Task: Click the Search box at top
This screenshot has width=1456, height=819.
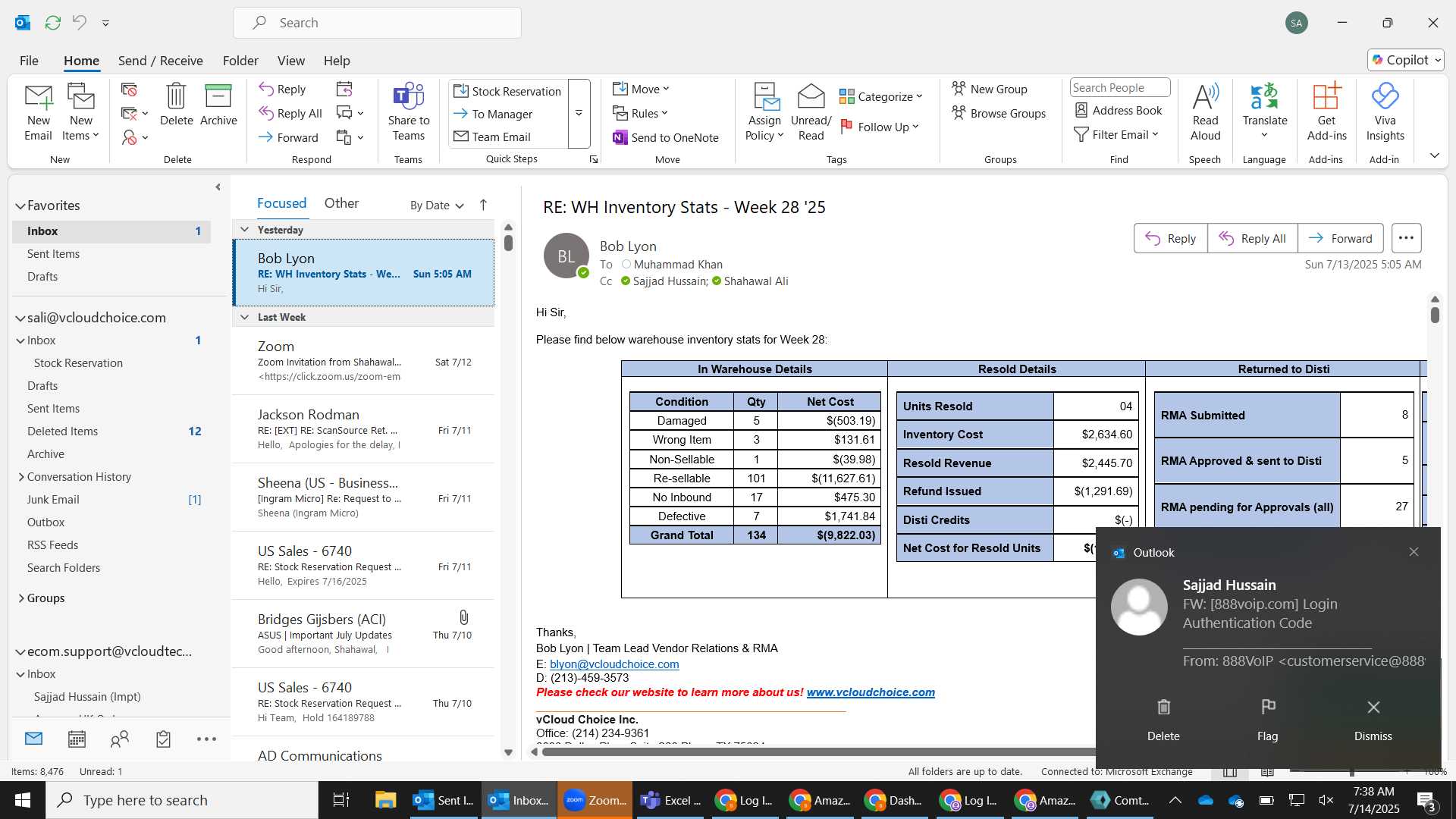Action: pos(377,23)
